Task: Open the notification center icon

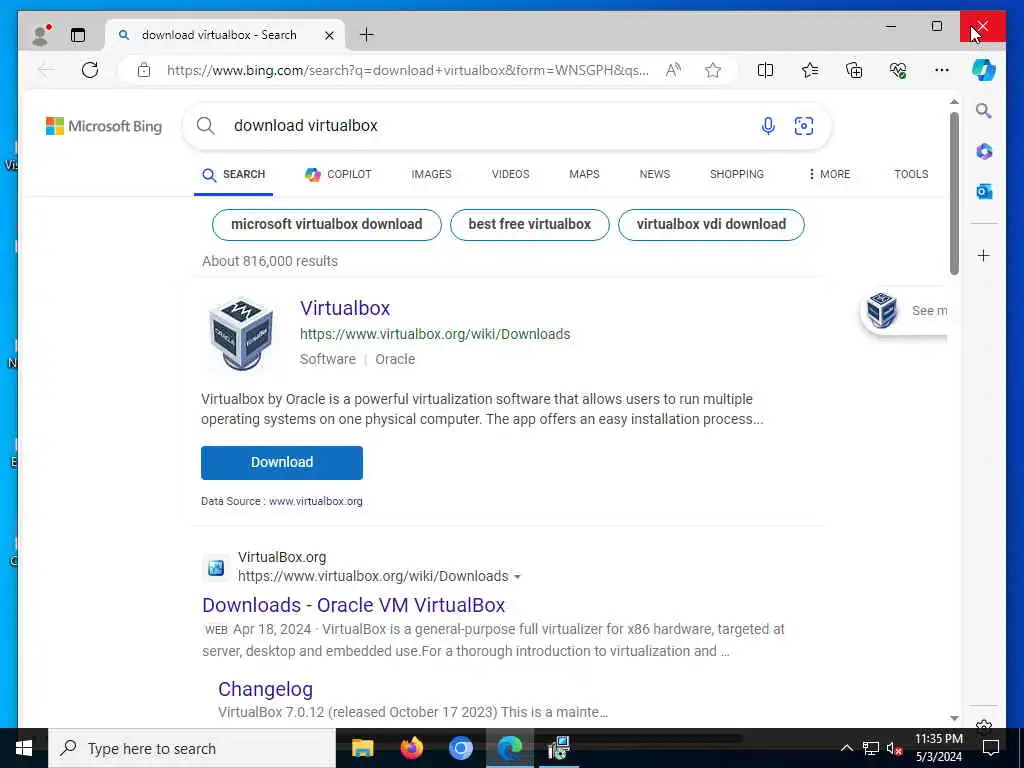Action: pos(991,748)
